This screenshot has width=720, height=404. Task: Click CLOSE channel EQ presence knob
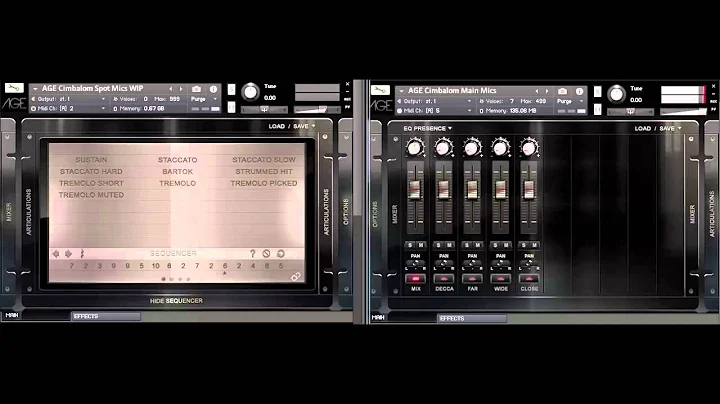pos(529,148)
